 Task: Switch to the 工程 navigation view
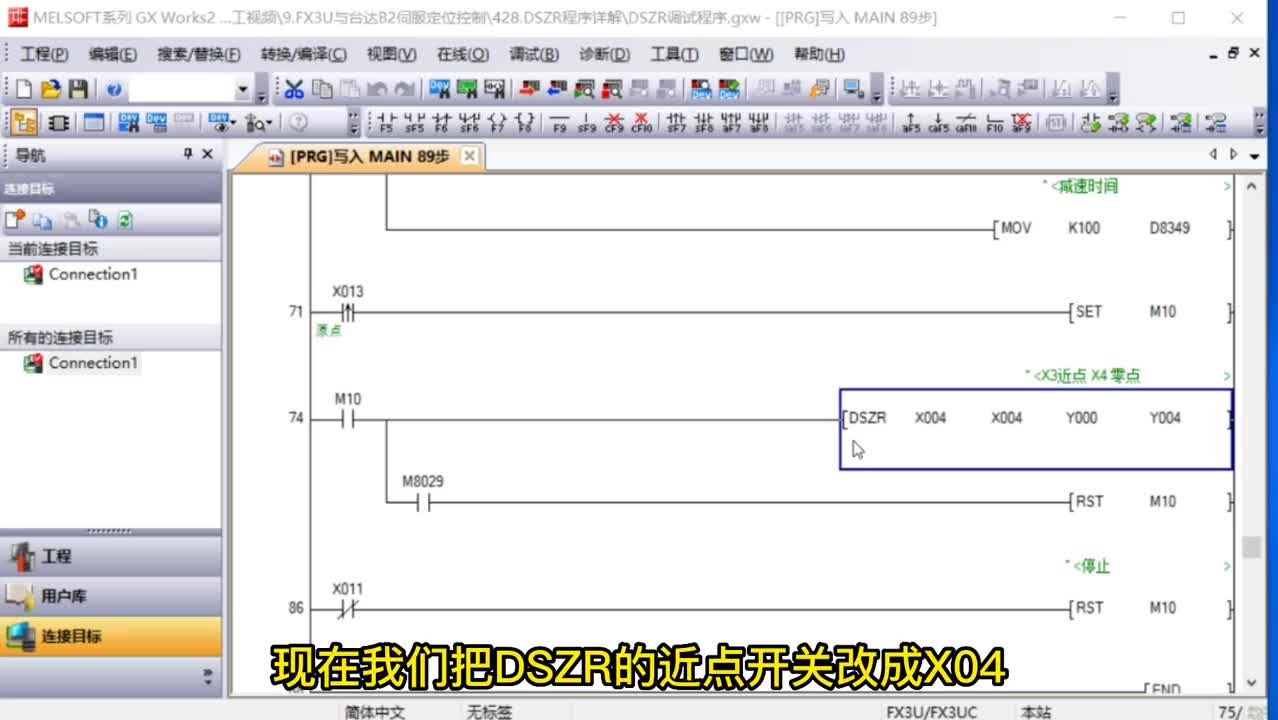pos(110,556)
